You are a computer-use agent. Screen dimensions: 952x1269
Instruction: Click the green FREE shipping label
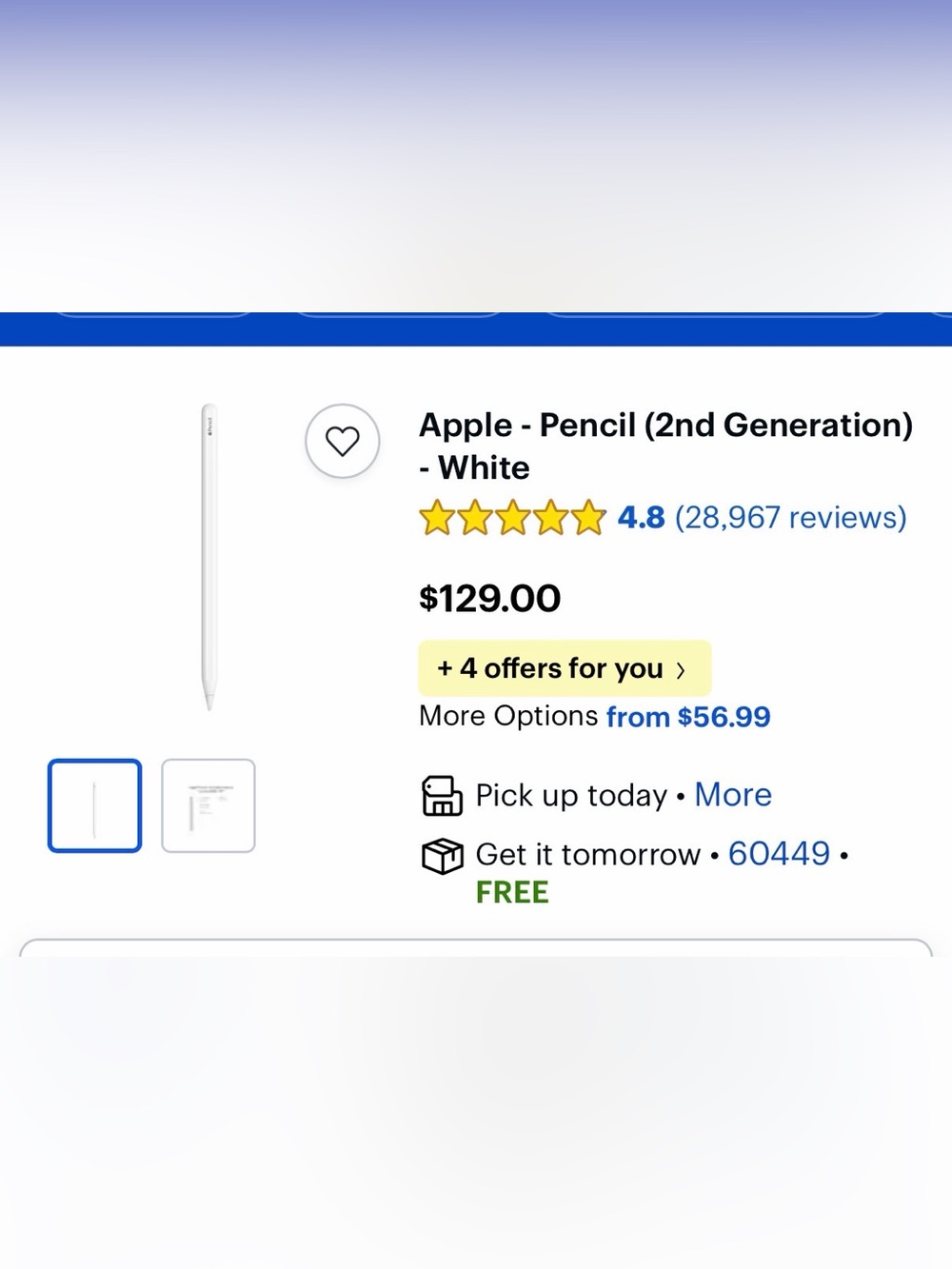(x=512, y=893)
